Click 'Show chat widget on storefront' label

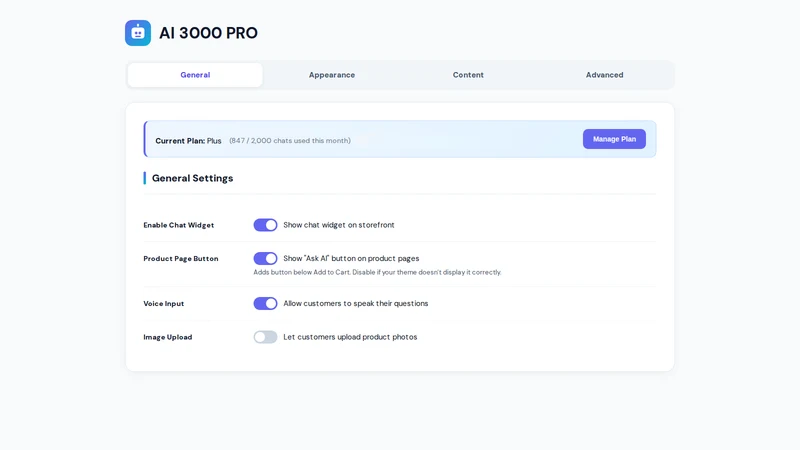[x=339, y=225]
